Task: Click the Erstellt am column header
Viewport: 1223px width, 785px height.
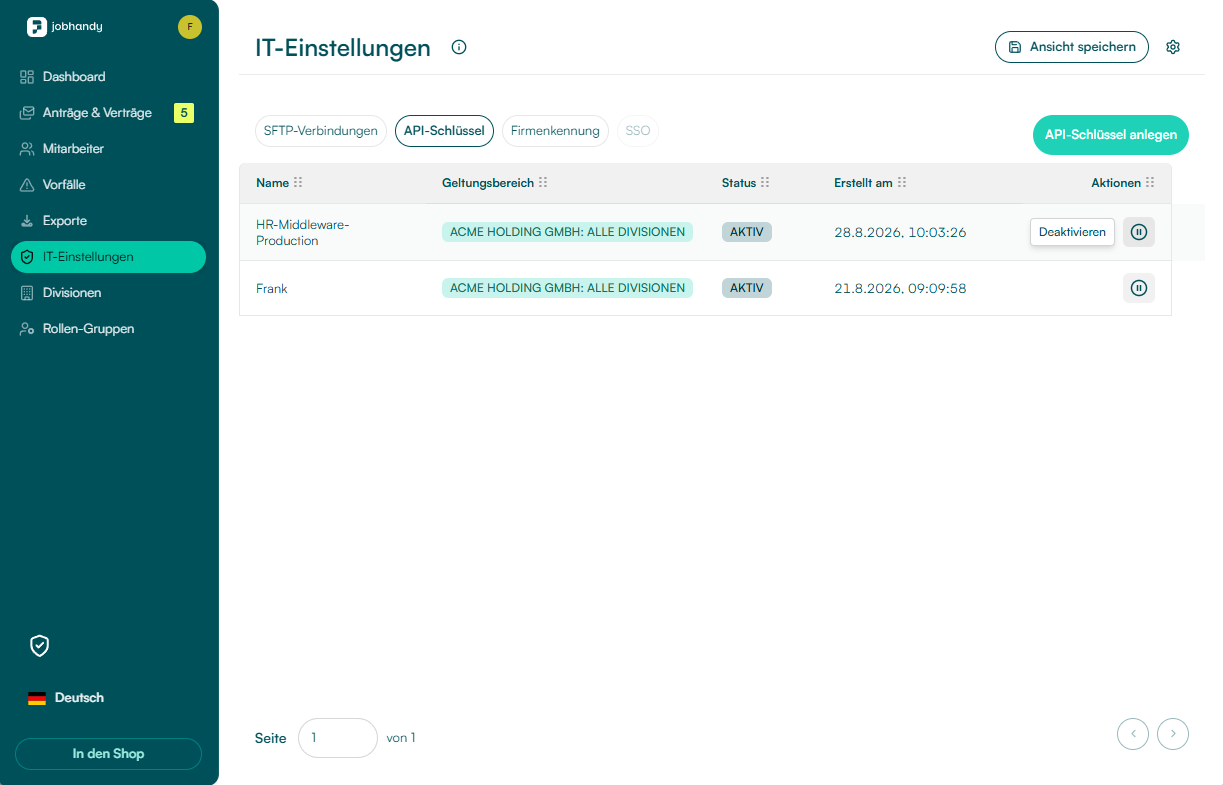Action: 863,183
